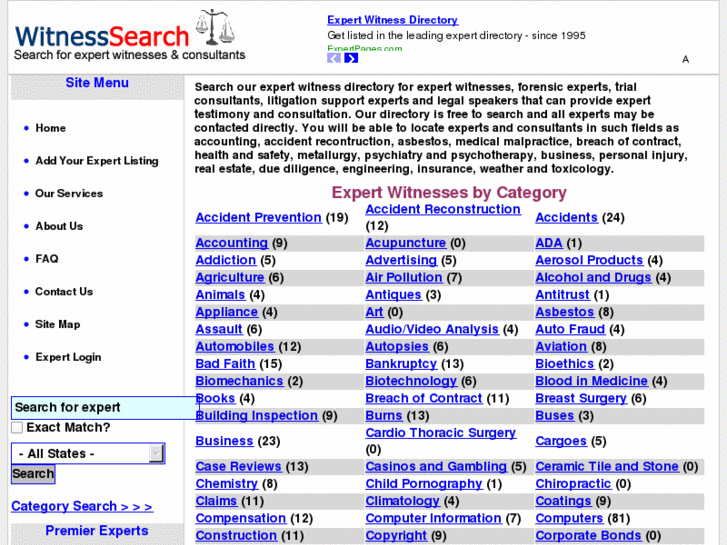Open Automobiles category link

235,346
